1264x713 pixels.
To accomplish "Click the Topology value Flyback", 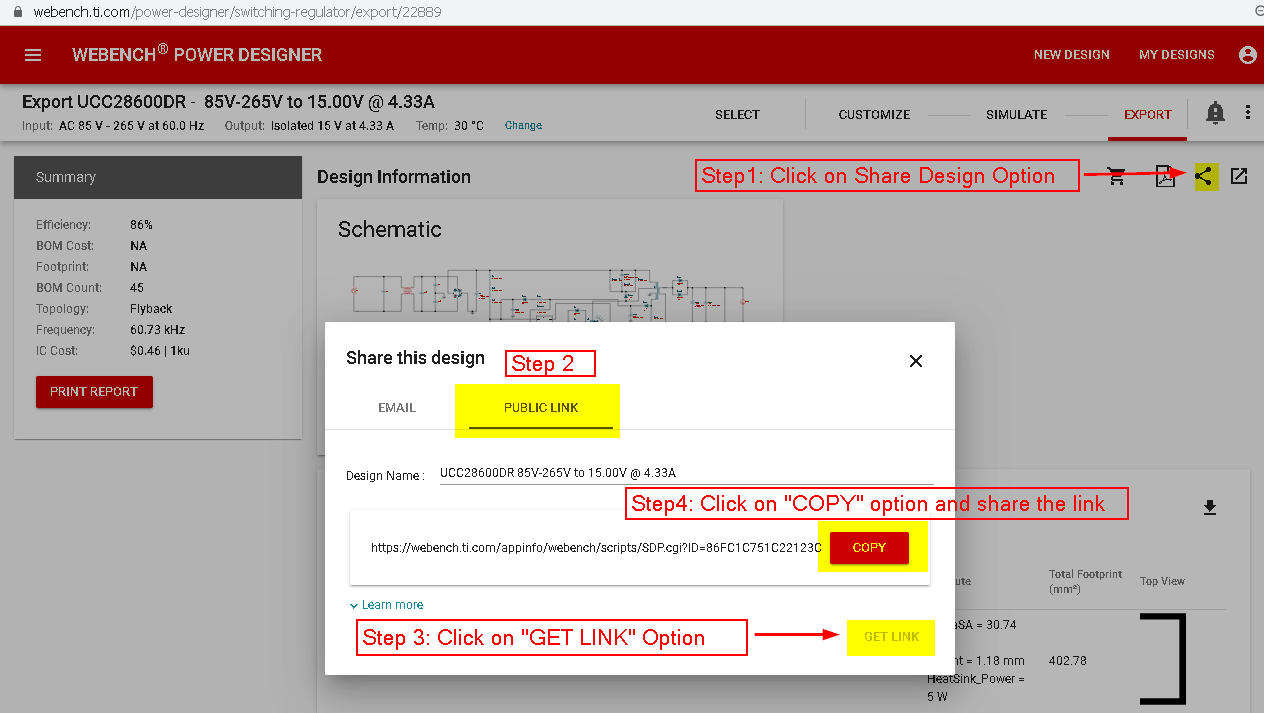I will [151, 309].
